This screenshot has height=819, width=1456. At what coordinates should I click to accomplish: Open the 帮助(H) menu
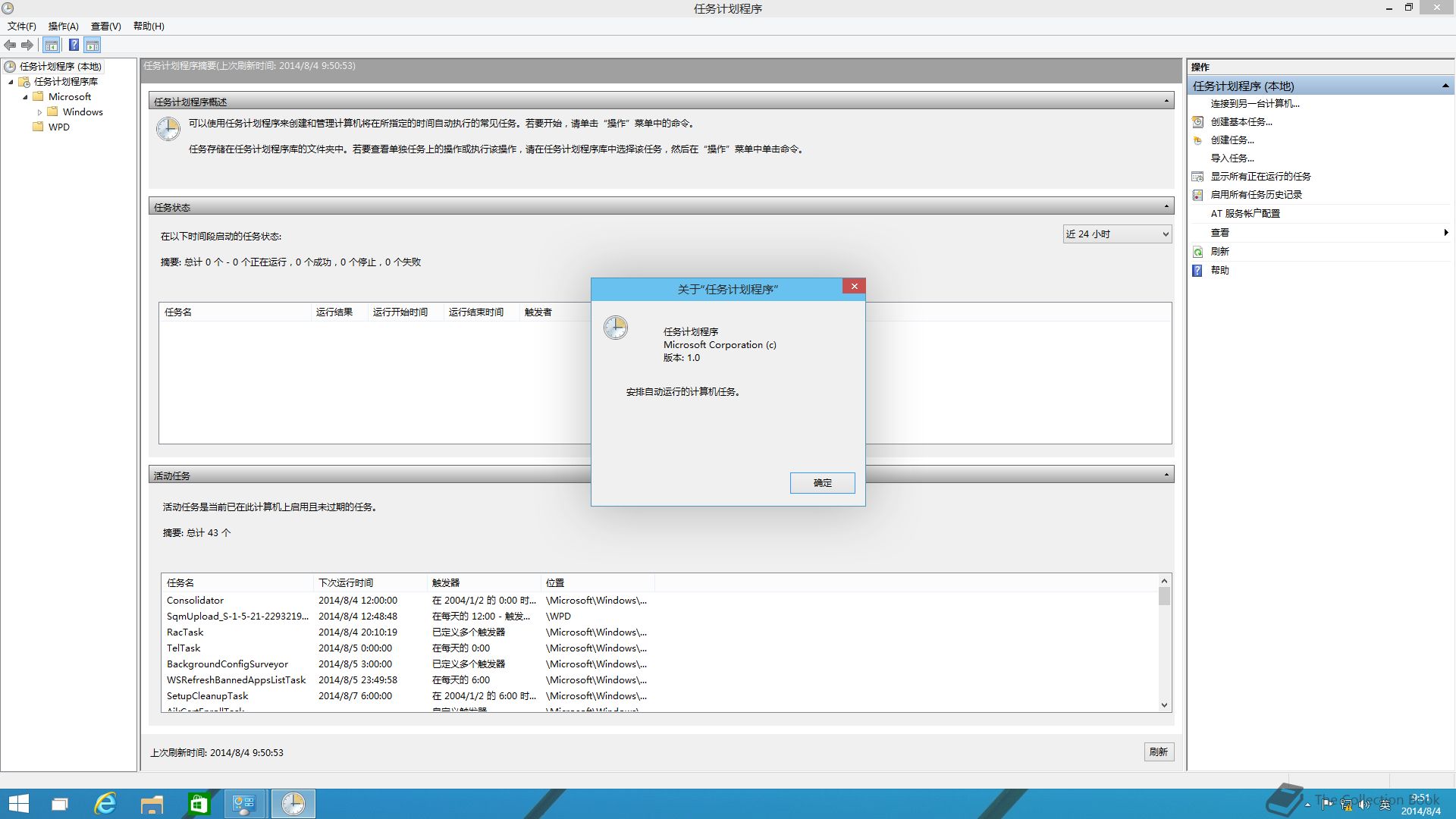click(x=149, y=27)
